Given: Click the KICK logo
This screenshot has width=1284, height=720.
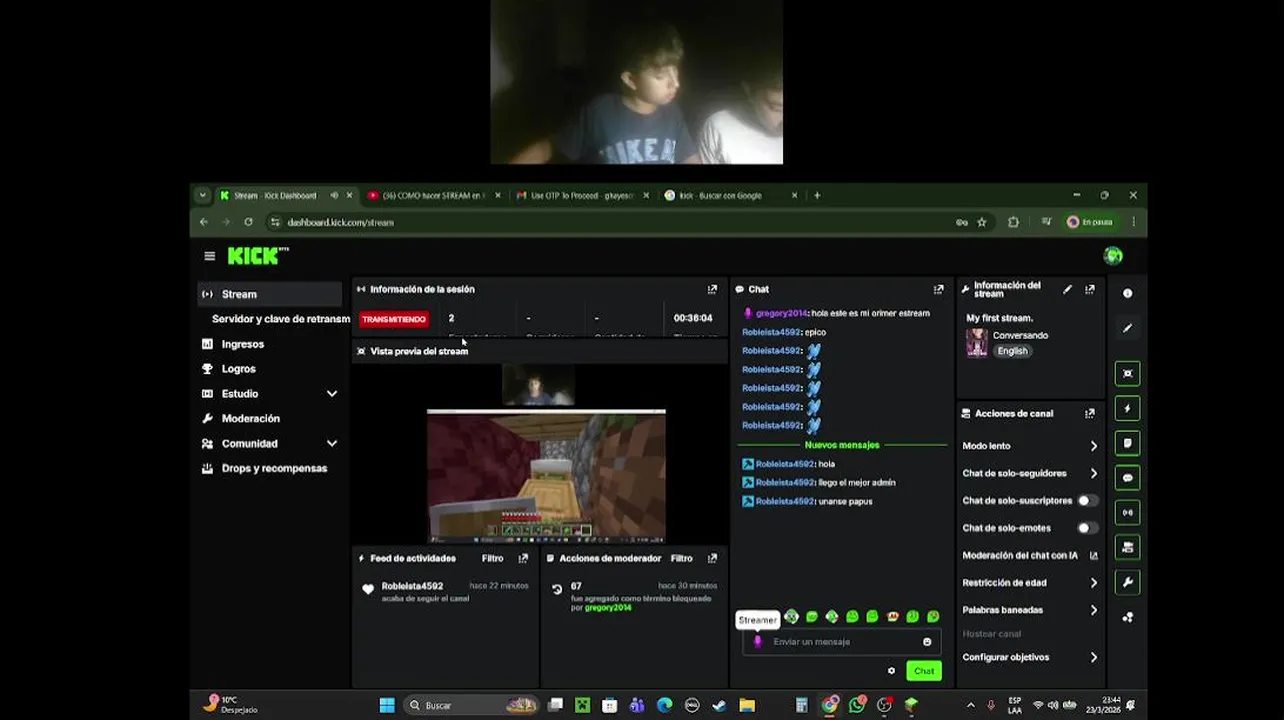Looking at the screenshot, I should pos(258,256).
